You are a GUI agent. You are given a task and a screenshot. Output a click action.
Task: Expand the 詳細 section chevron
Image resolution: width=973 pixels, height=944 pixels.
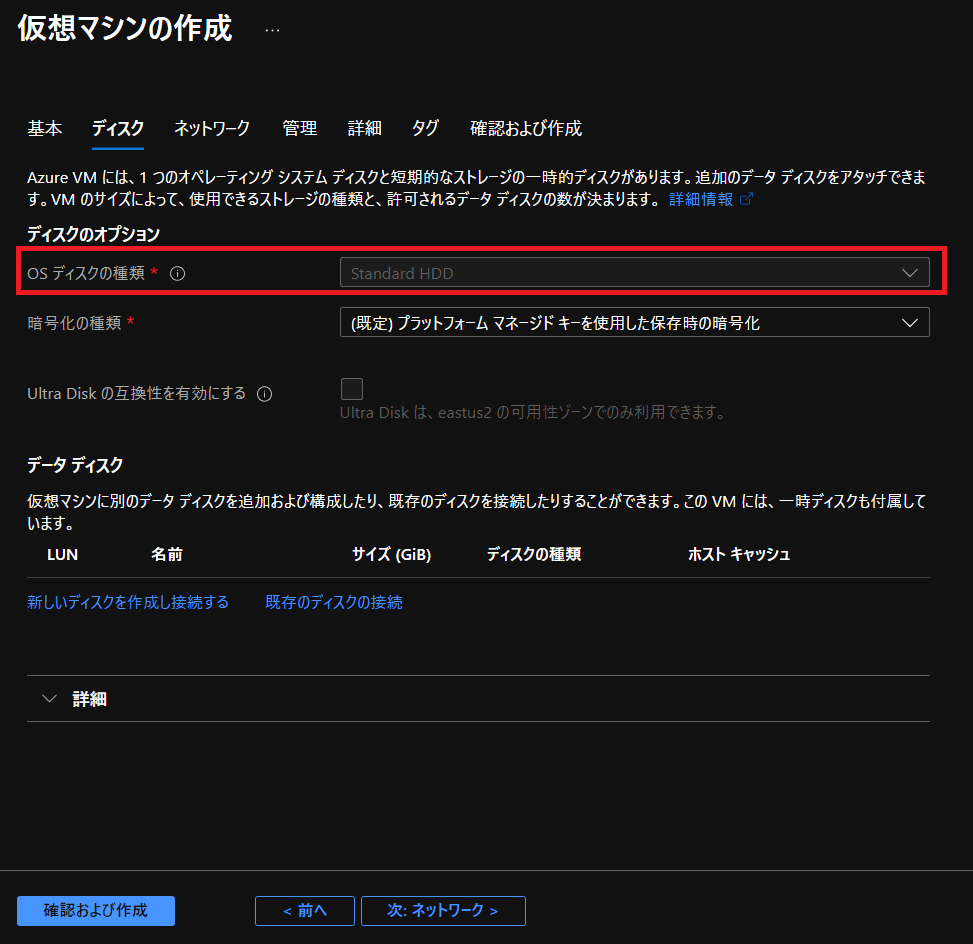[49, 699]
